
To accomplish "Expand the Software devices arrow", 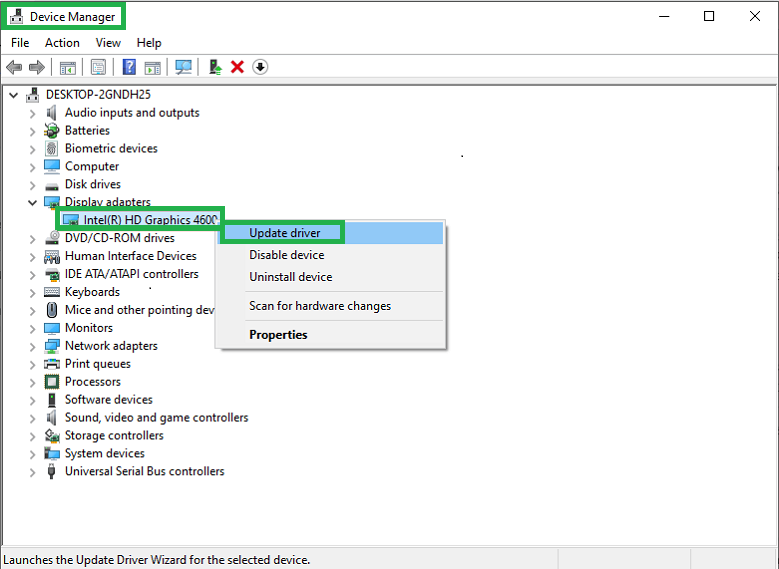I will 32,401.
